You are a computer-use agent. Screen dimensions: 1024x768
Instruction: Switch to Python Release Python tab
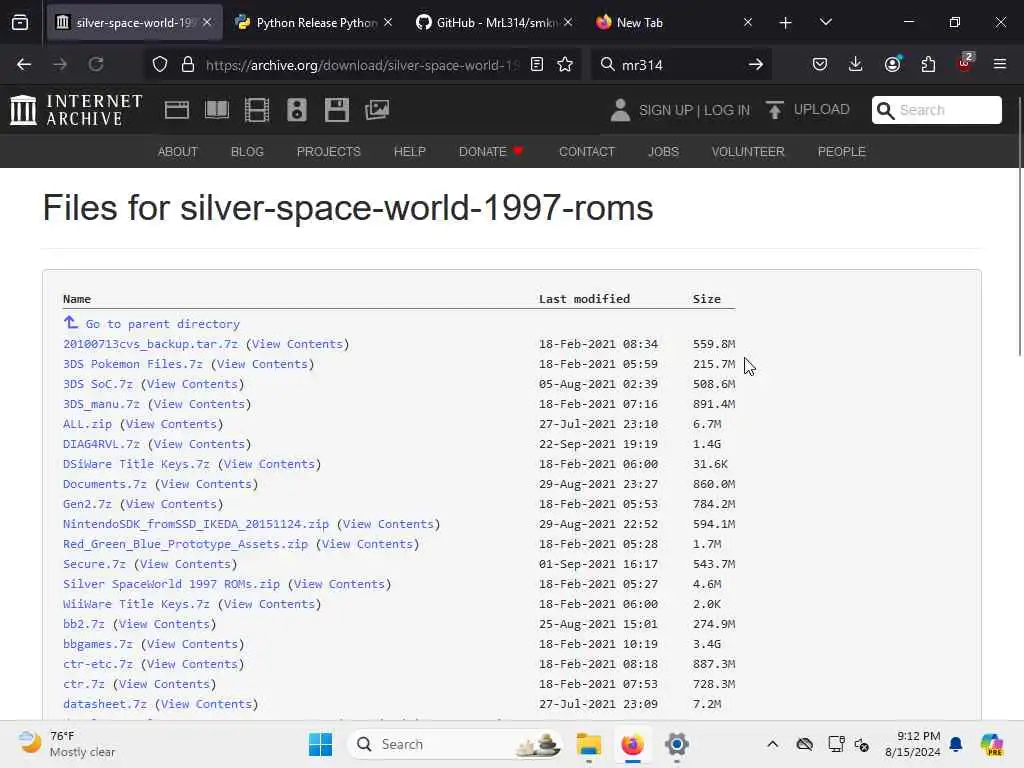314,23
